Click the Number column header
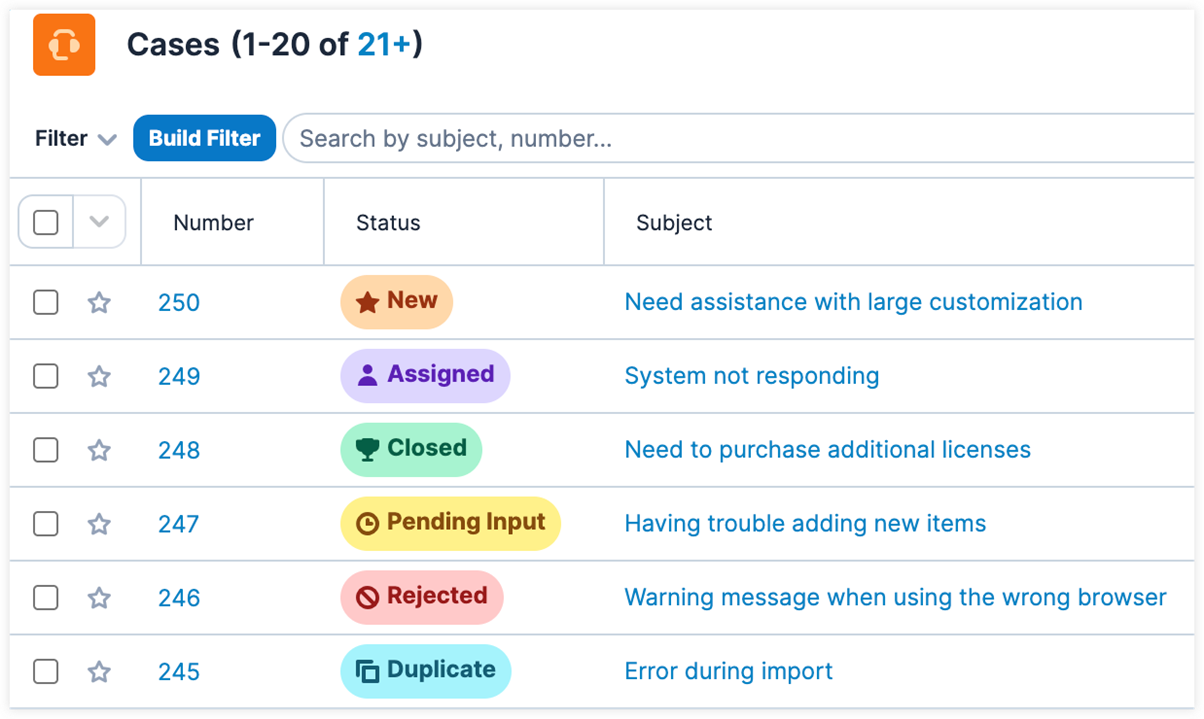Image resolution: width=1204 pixels, height=719 pixels. 213,223
